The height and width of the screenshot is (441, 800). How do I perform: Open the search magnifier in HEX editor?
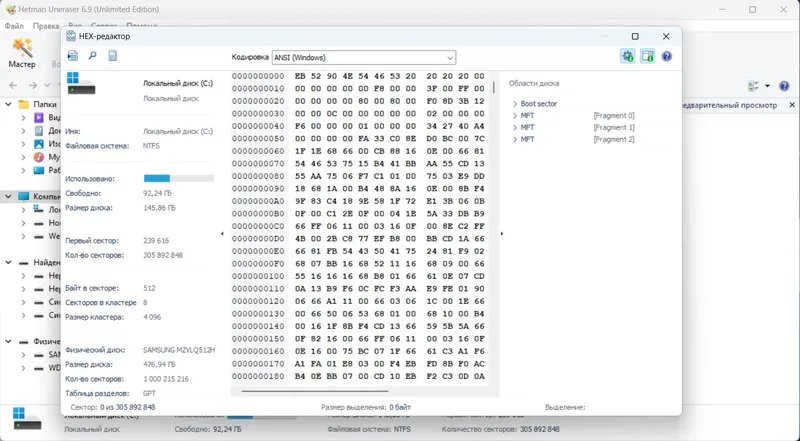[x=92, y=56]
